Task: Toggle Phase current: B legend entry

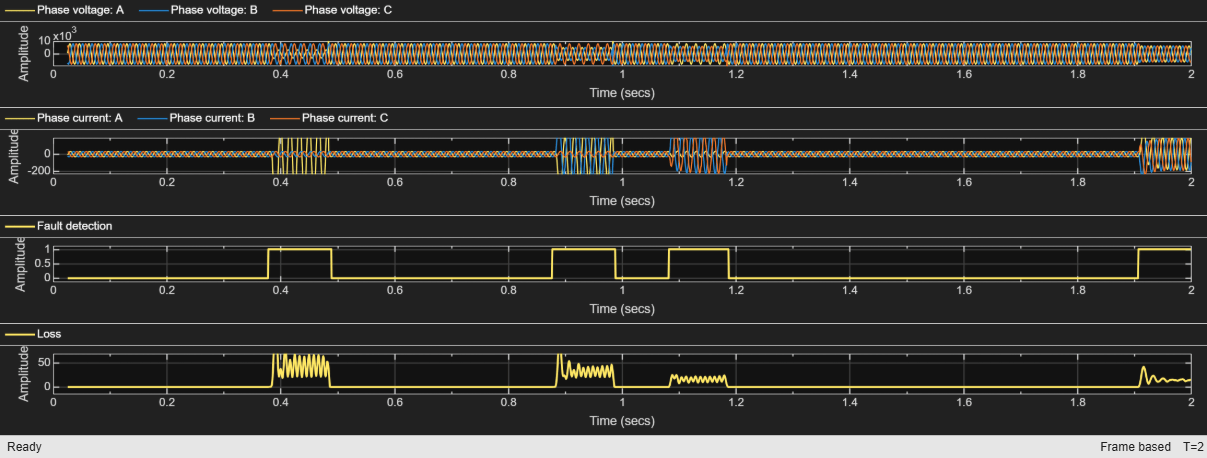Action: pos(196,118)
